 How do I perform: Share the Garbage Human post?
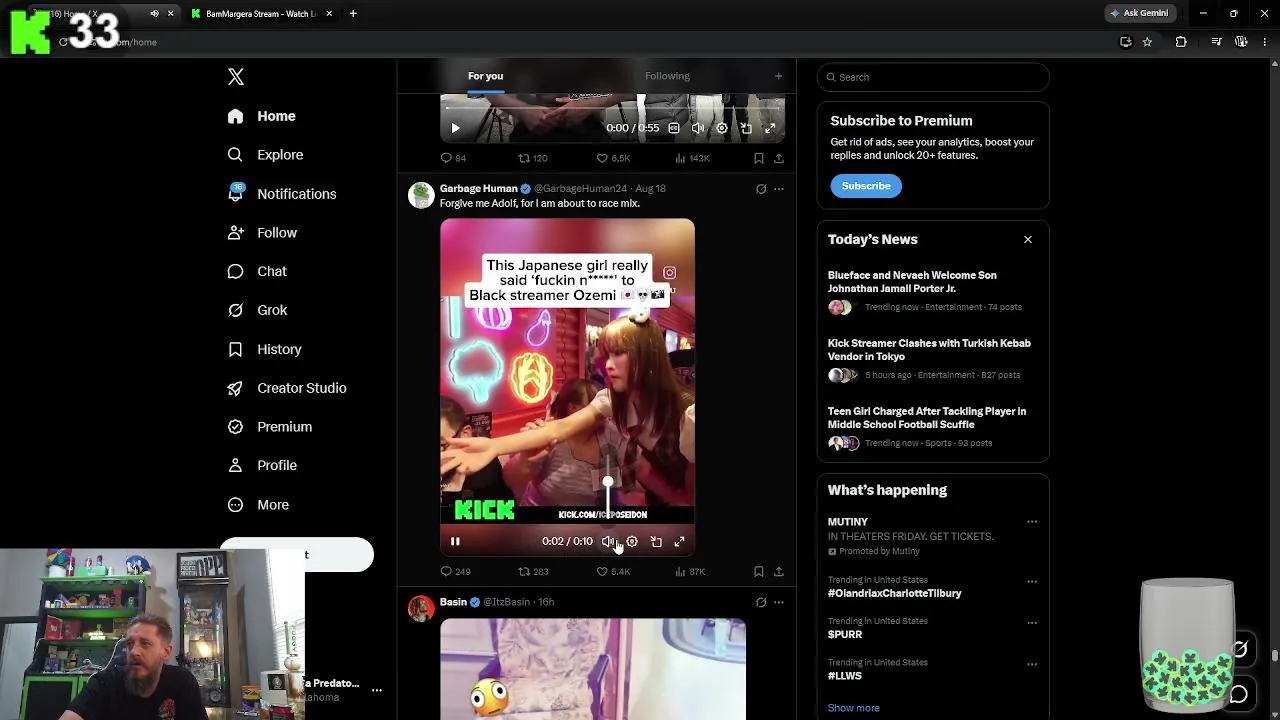tap(779, 572)
